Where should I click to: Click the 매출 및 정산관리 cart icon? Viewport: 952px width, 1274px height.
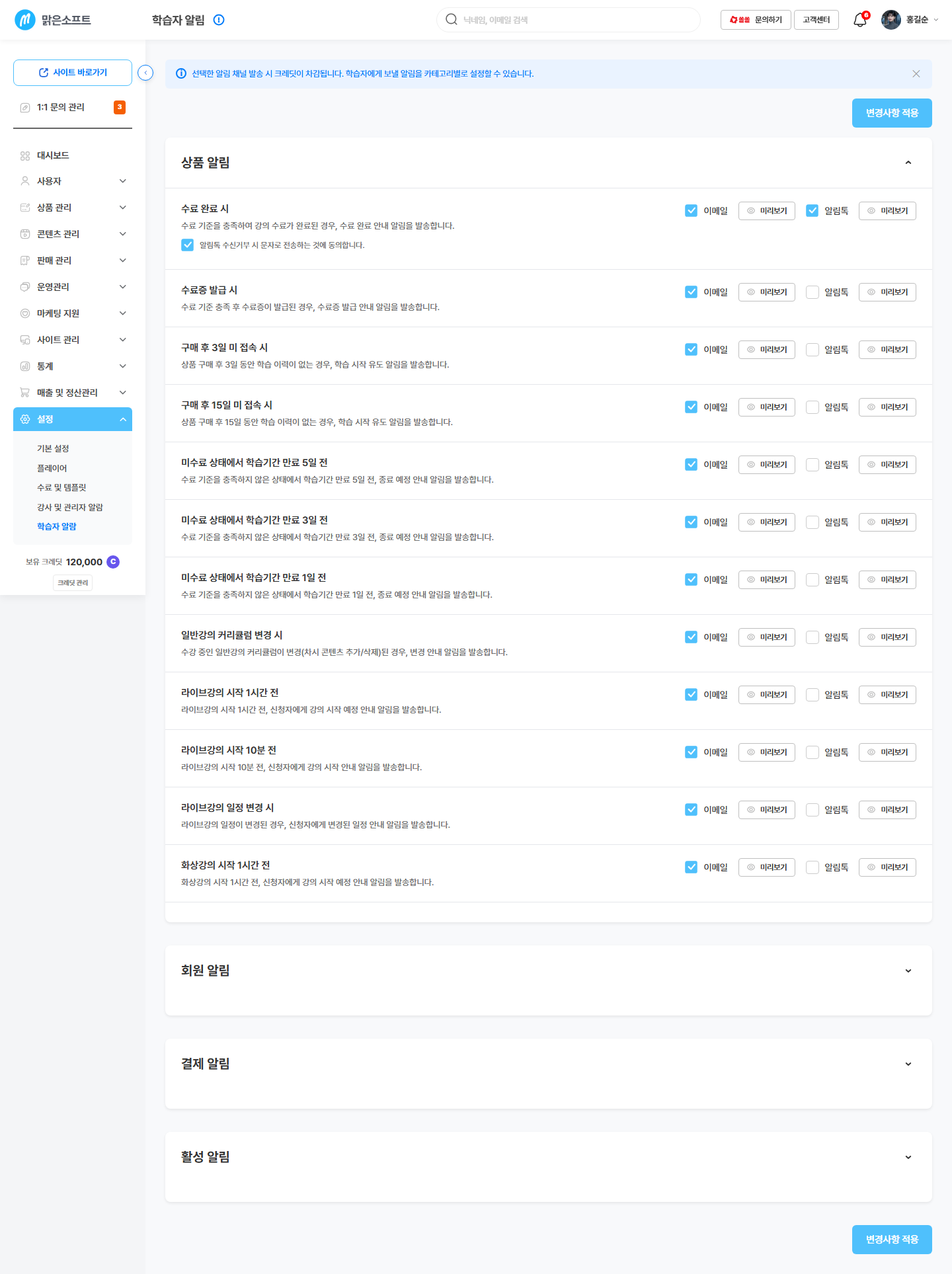[25, 393]
